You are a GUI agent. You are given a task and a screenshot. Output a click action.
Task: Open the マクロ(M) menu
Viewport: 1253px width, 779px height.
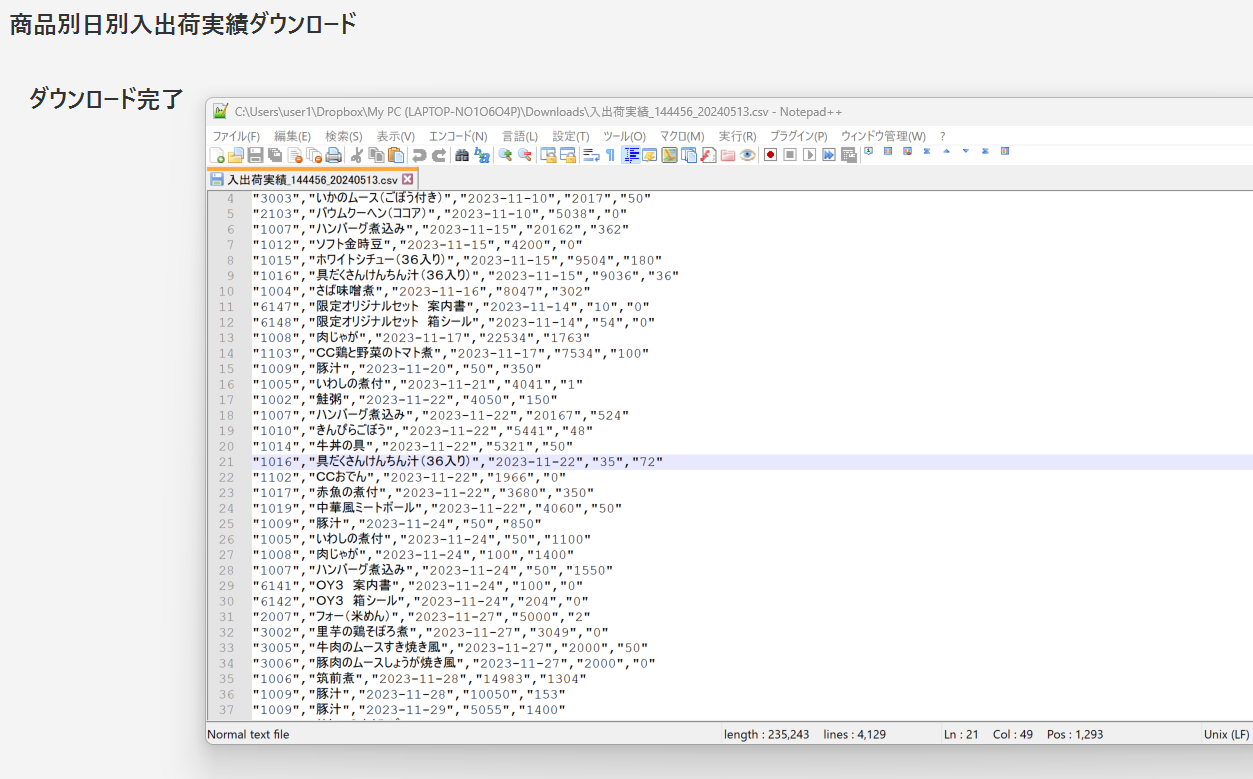click(682, 136)
